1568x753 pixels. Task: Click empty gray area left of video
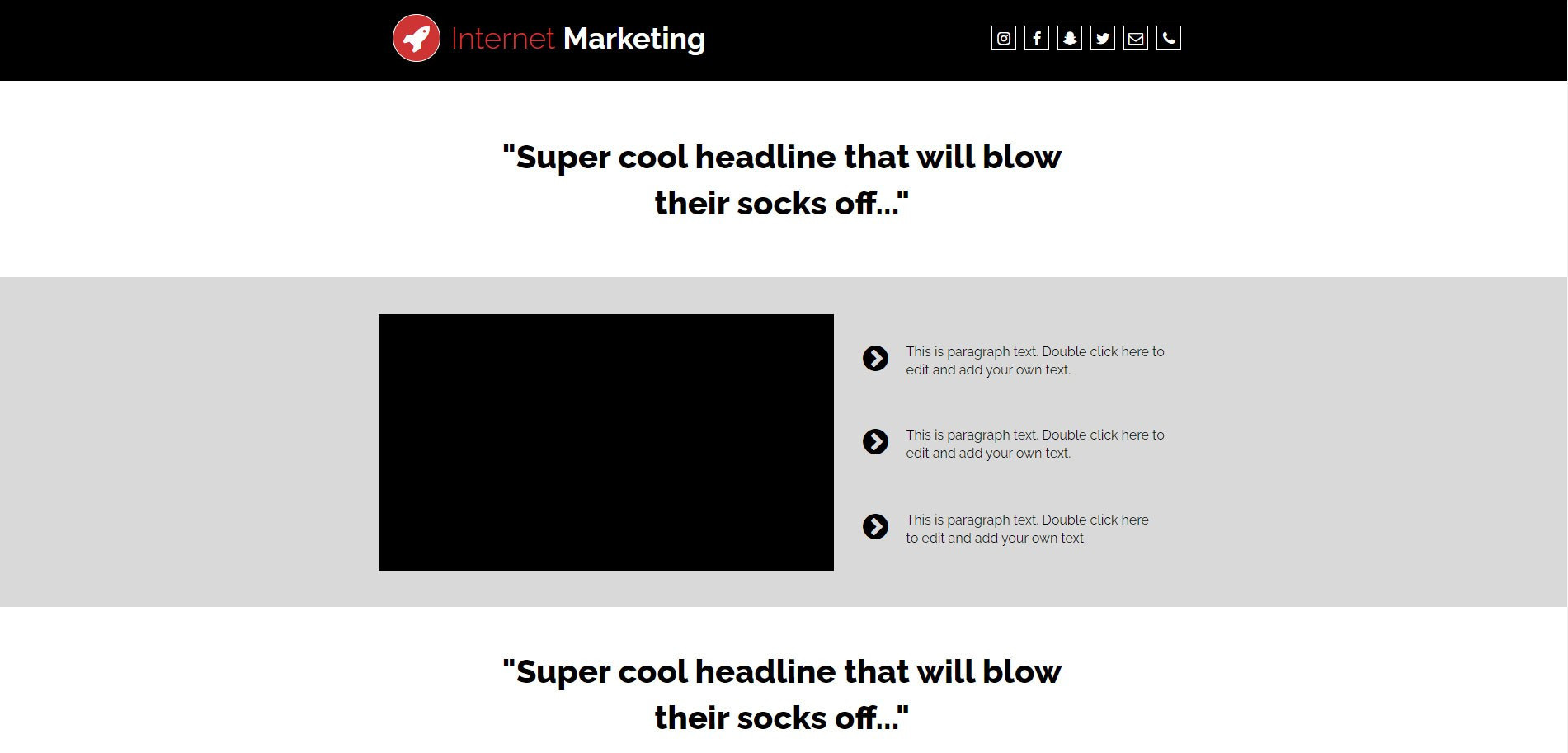coord(190,442)
